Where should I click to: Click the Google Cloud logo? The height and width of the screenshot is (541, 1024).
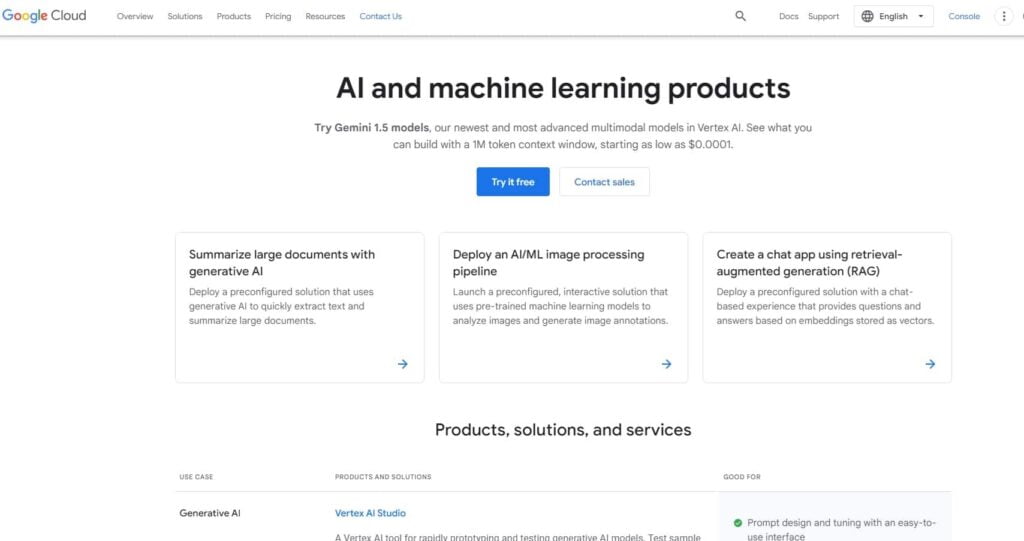tap(44, 16)
